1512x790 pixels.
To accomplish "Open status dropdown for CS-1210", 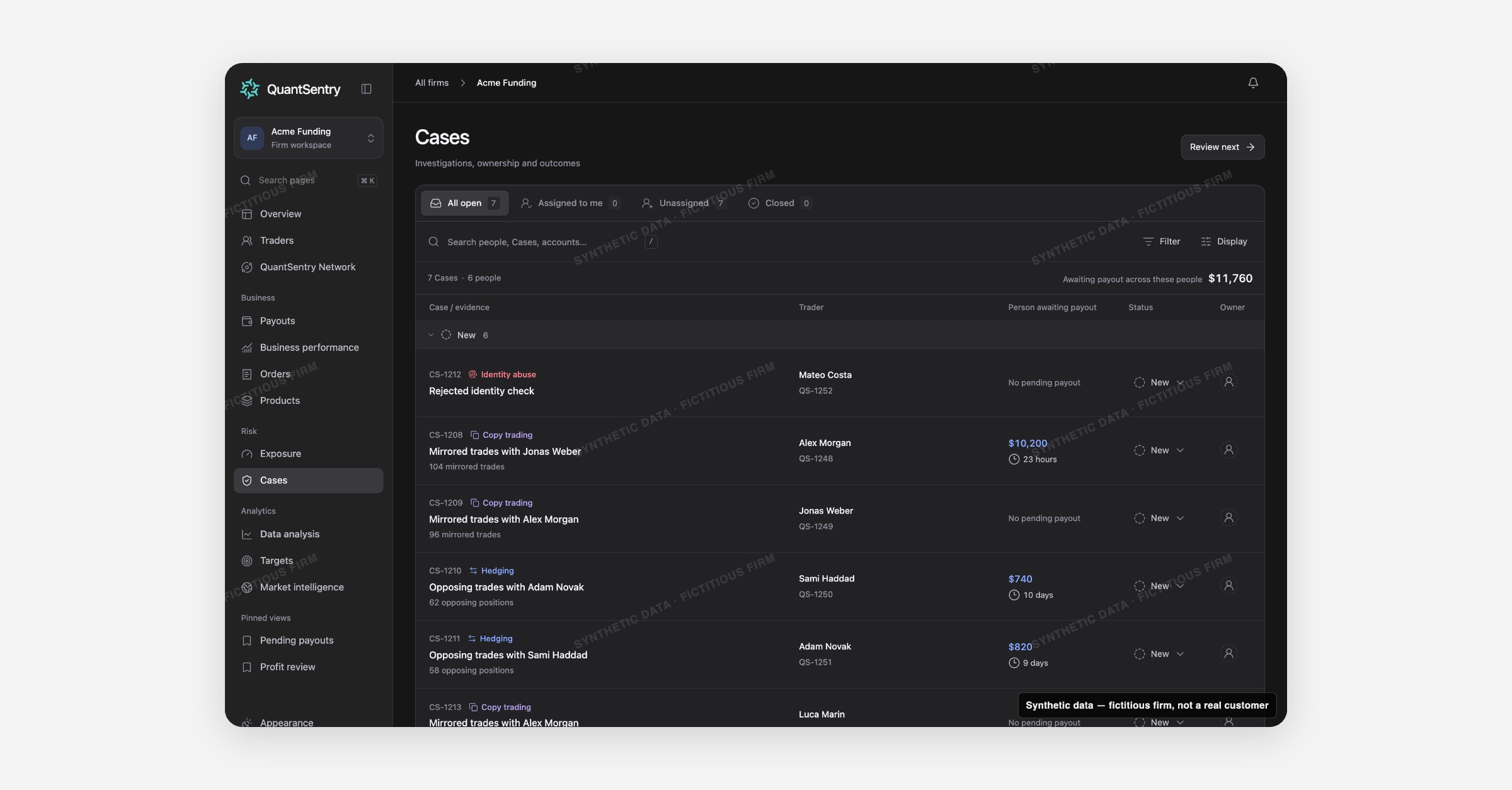I will (1159, 586).
